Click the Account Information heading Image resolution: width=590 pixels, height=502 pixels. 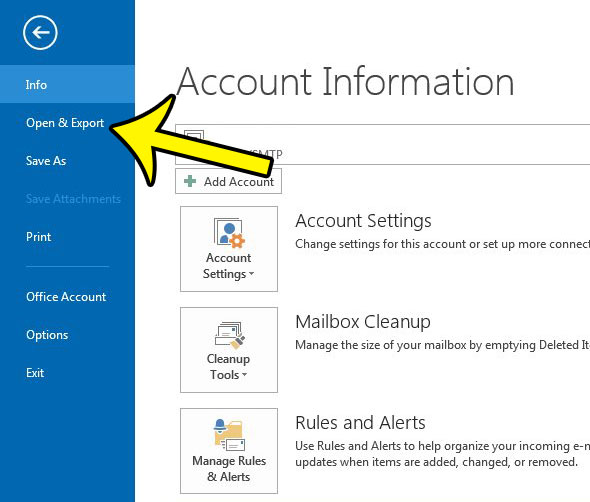(x=345, y=81)
